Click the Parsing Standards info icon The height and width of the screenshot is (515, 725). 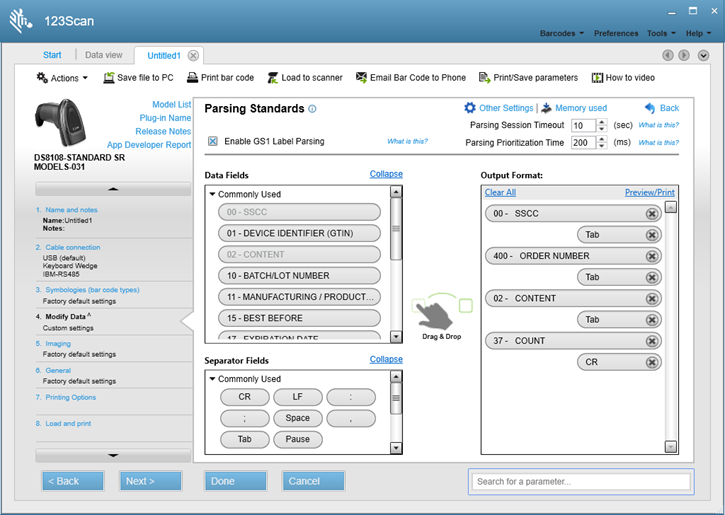coord(313,109)
